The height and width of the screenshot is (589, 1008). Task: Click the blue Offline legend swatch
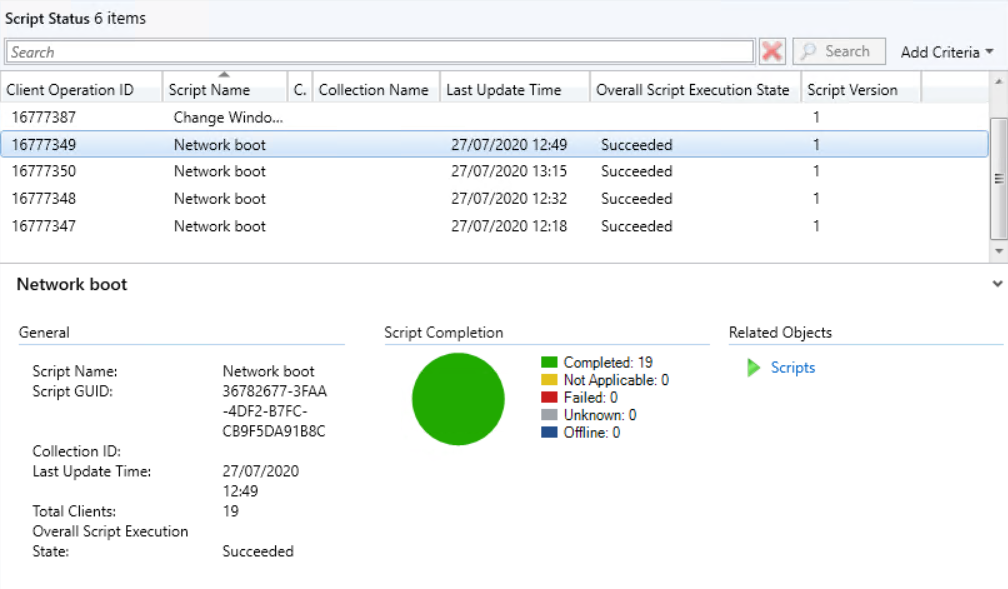(x=549, y=433)
